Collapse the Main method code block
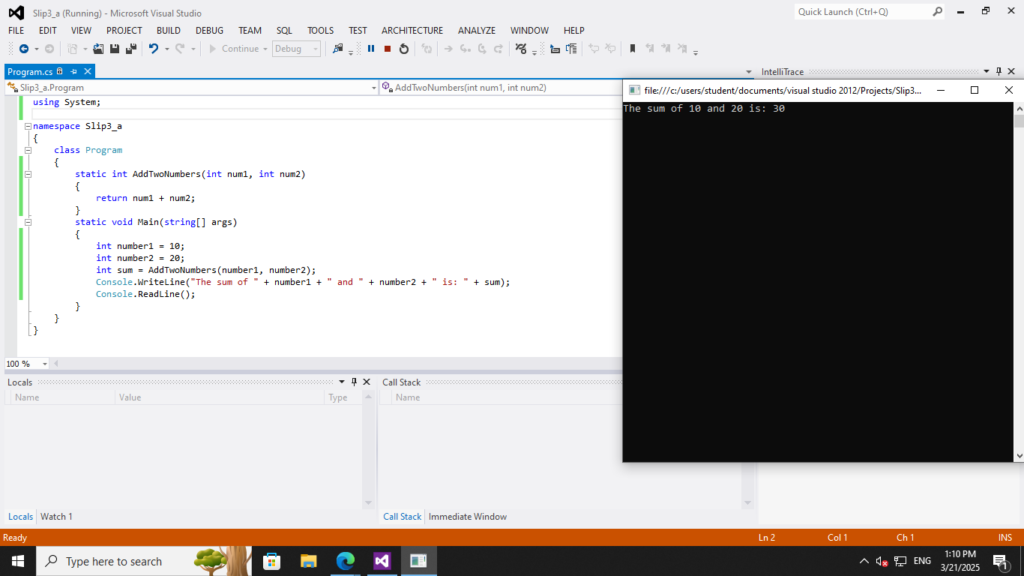Viewport: 1024px width, 576px height. [x=28, y=222]
